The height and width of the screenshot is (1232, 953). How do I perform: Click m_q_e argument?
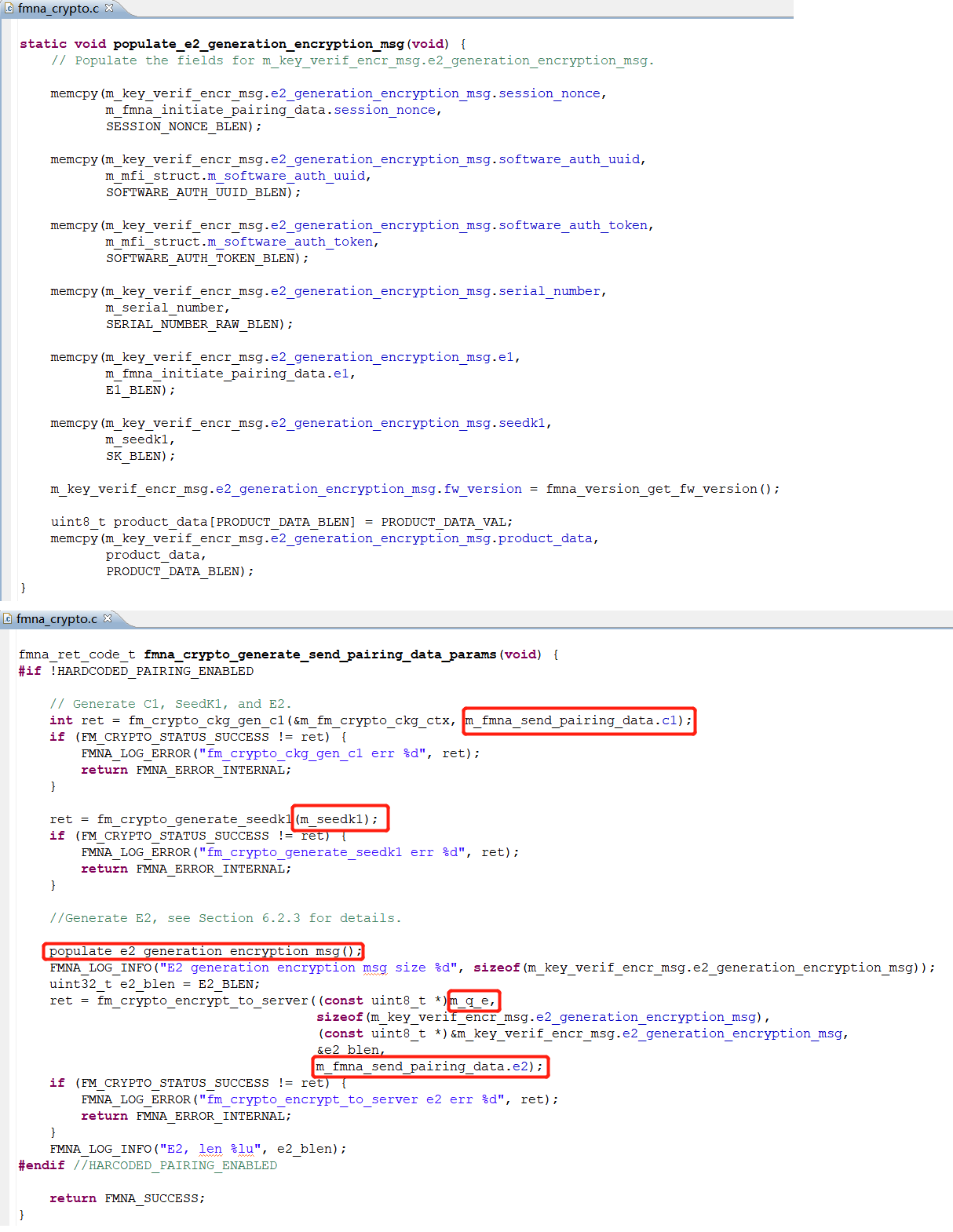point(469,1001)
